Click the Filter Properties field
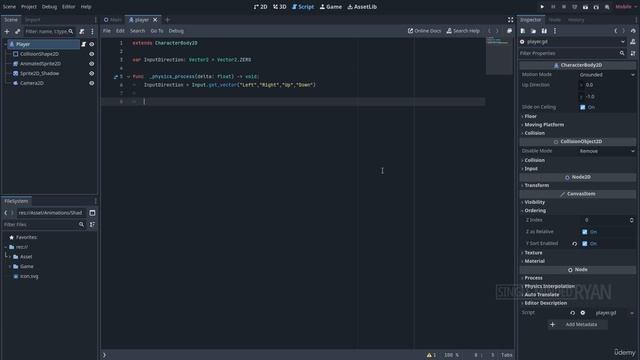 pos(573,53)
